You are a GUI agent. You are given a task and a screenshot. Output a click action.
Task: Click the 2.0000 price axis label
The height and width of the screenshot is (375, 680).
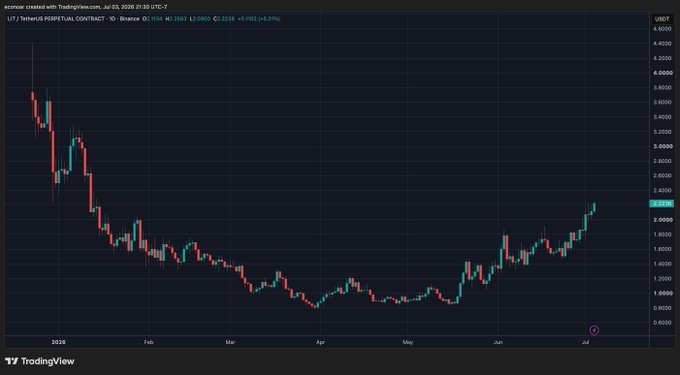coord(662,220)
